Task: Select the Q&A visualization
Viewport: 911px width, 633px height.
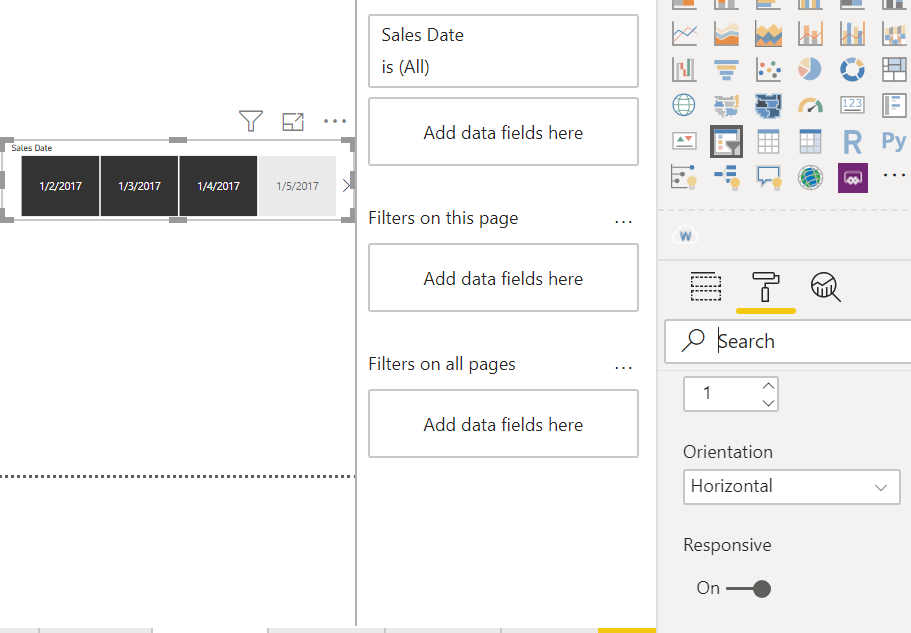Action: point(768,177)
